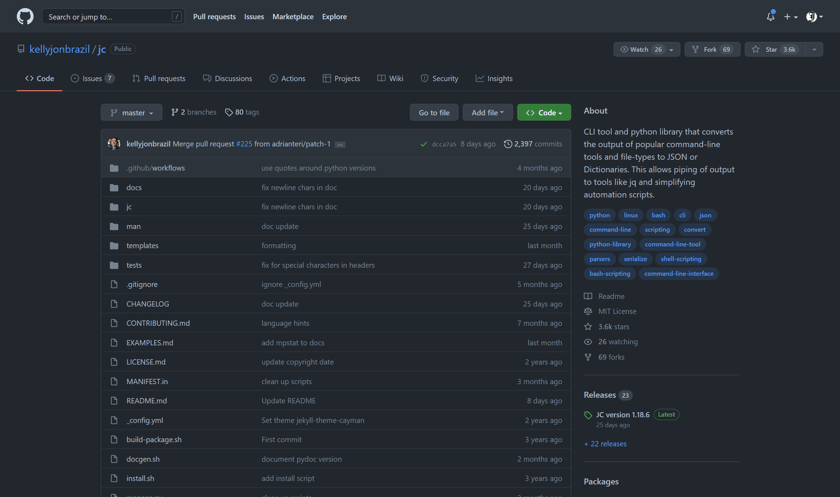Click the docs folder icon
Image resolution: width=840 pixels, height=497 pixels.
point(114,187)
